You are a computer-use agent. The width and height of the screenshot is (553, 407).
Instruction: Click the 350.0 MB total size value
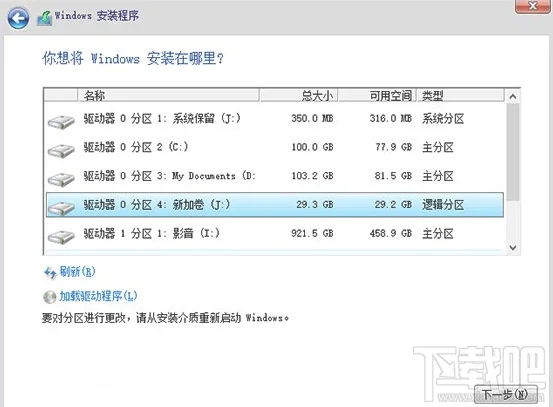point(312,119)
